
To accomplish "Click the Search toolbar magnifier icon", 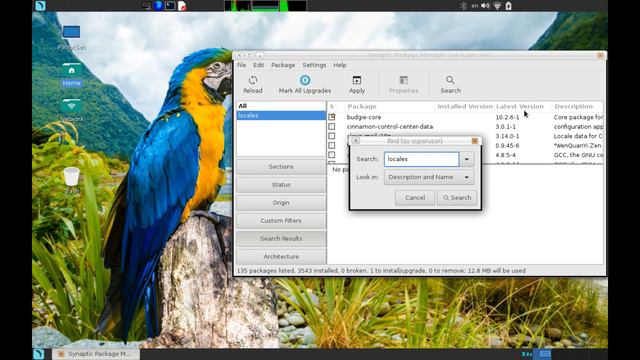I will tap(450, 80).
